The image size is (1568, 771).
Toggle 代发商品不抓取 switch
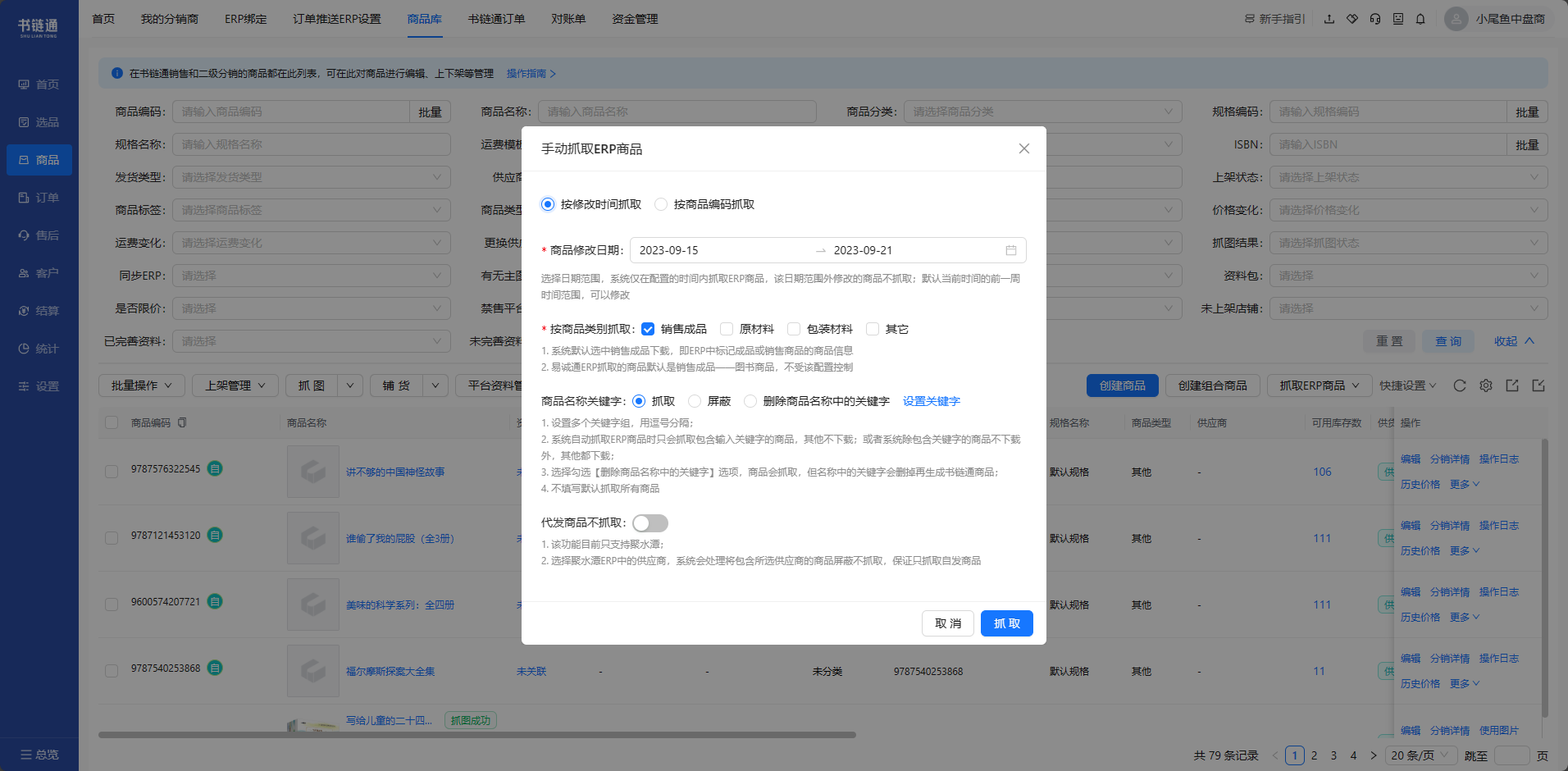(650, 523)
